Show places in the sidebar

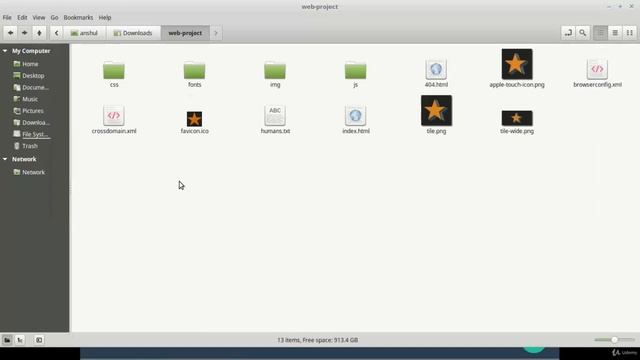coord(7,340)
